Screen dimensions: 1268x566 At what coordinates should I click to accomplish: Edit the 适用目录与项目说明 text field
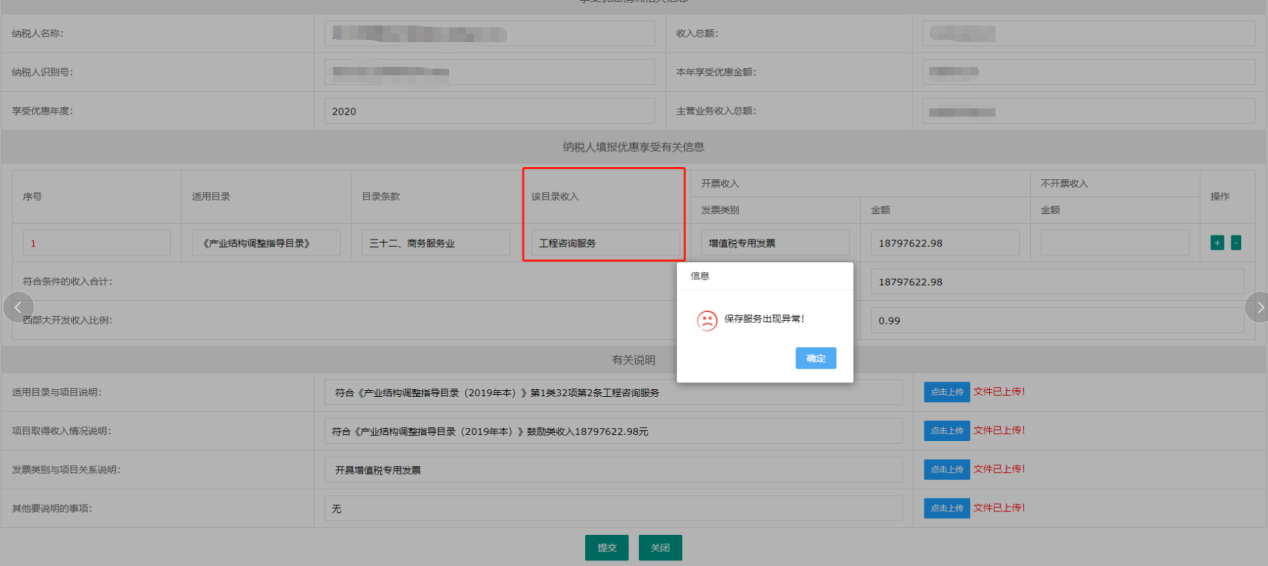click(x=613, y=392)
